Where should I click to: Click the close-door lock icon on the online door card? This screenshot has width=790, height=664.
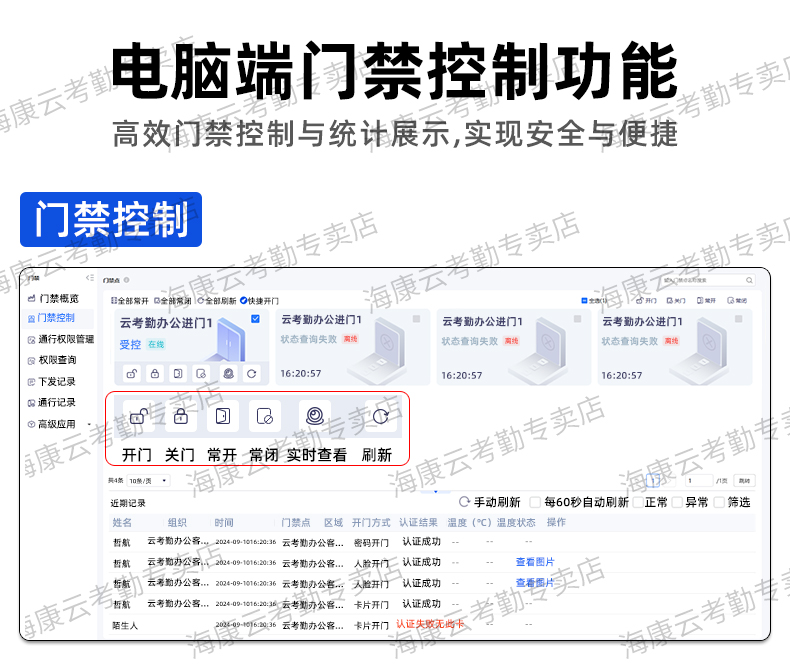155,374
